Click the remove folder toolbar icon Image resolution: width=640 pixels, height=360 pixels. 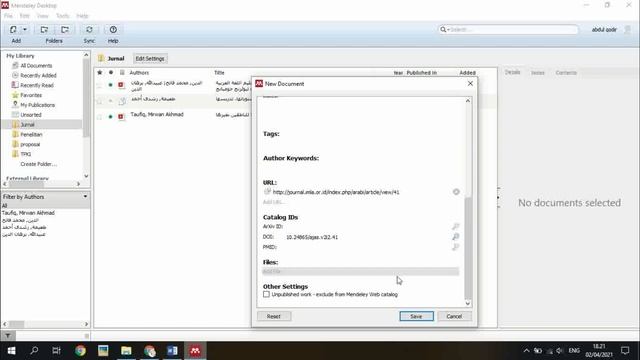click(64, 30)
